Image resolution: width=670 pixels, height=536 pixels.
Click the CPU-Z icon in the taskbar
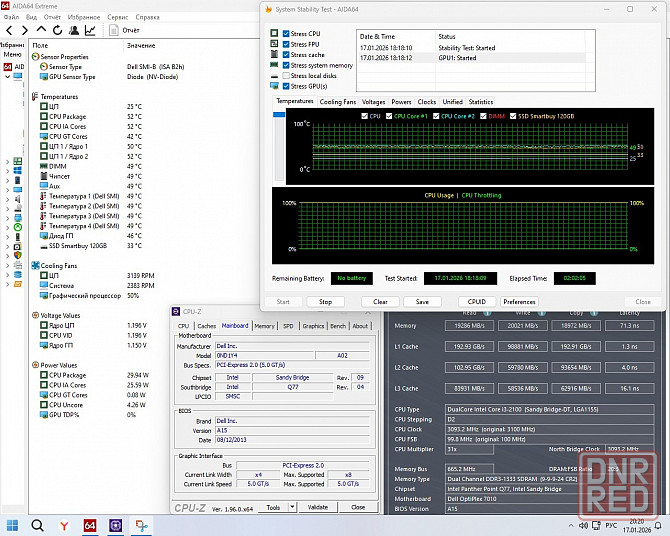(x=114, y=524)
